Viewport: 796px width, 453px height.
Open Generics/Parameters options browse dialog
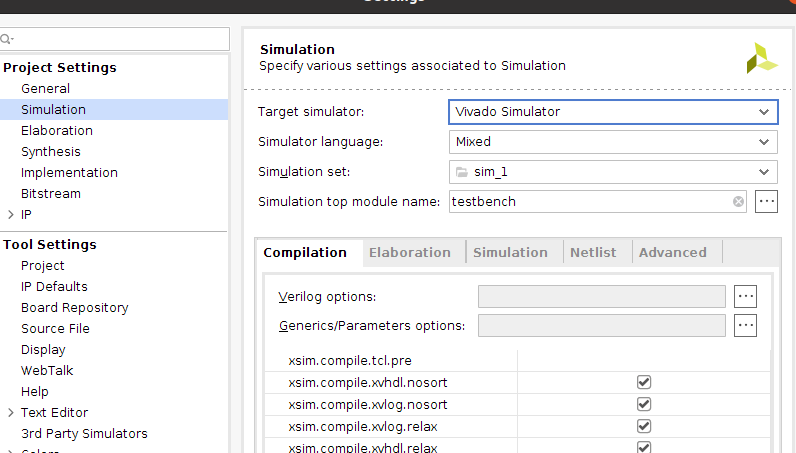click(745, 326)
